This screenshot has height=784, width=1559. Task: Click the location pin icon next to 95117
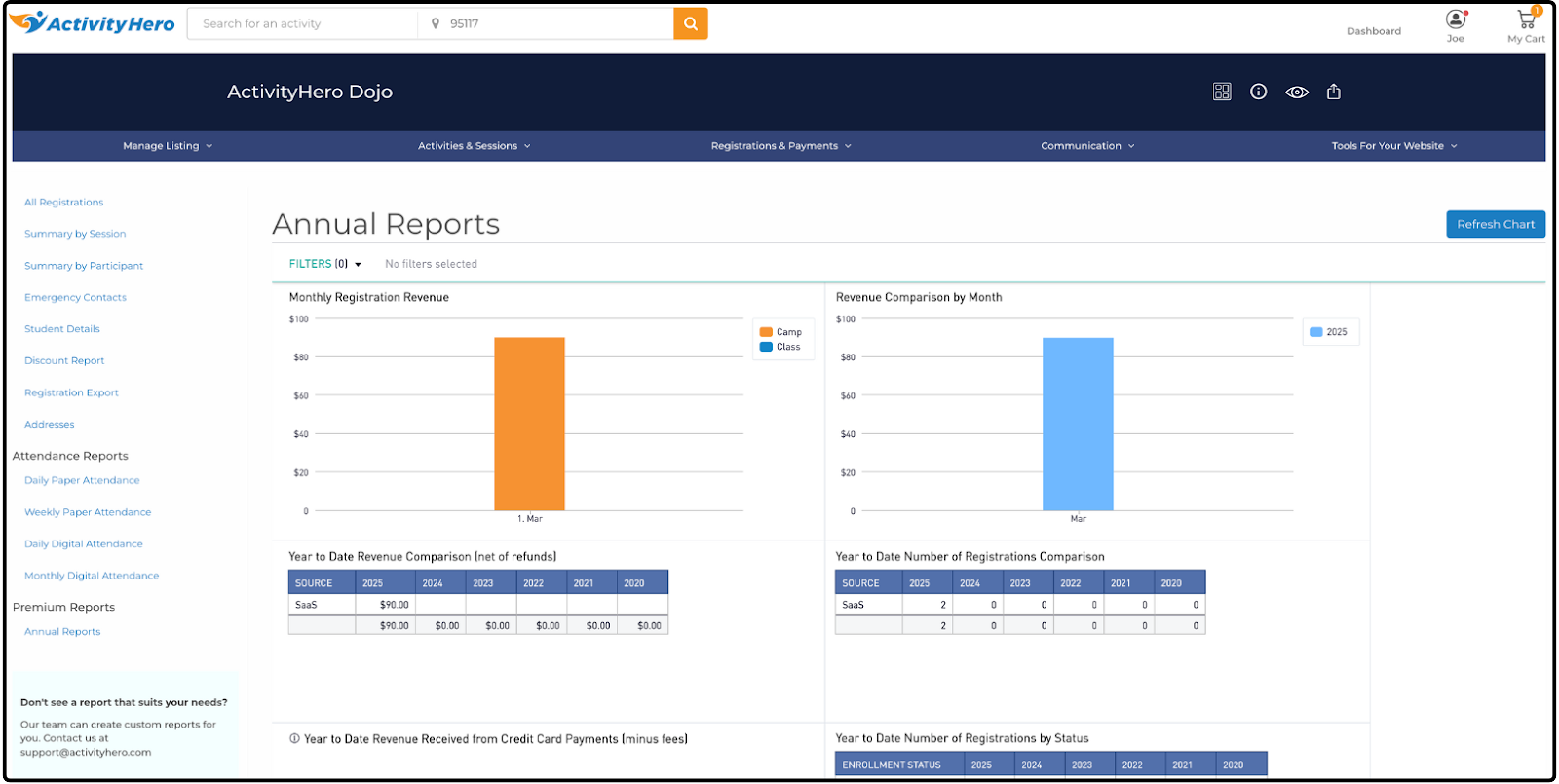tap(436, 23)
